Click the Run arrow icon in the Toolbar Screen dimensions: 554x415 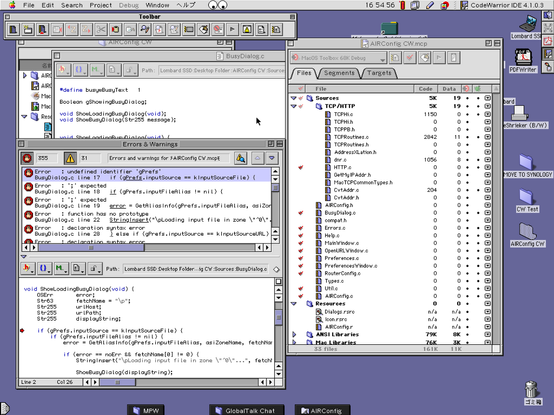[232, 29]
